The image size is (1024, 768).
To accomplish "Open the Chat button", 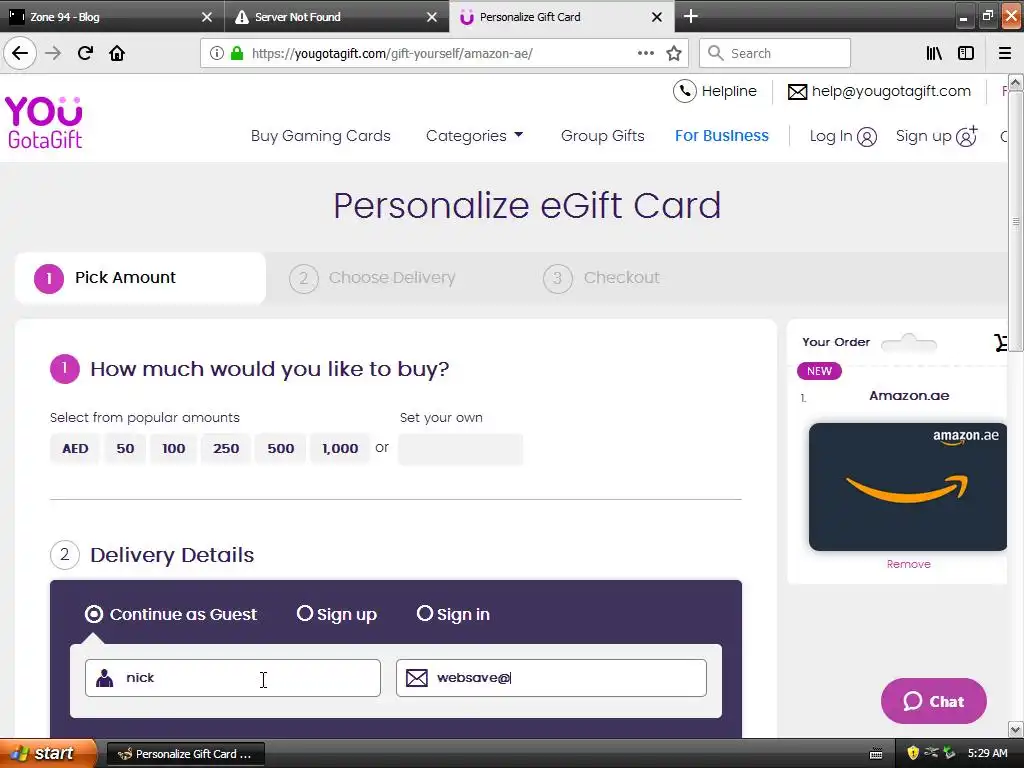I will click(x=933, y=701).
